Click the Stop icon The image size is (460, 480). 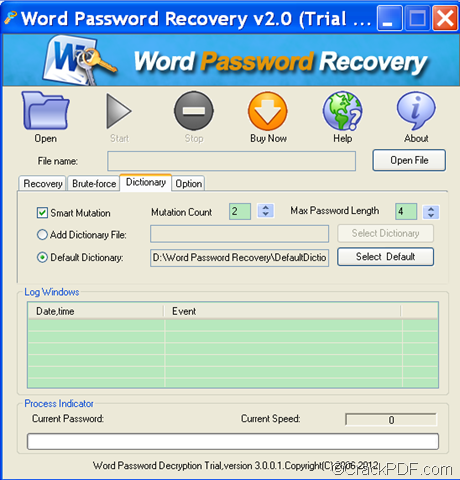[194, 111]
